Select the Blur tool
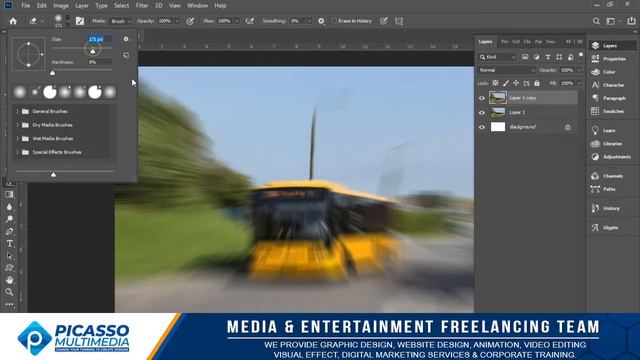The height and width of the screenshot is (360, 640). tap(9, 207)
